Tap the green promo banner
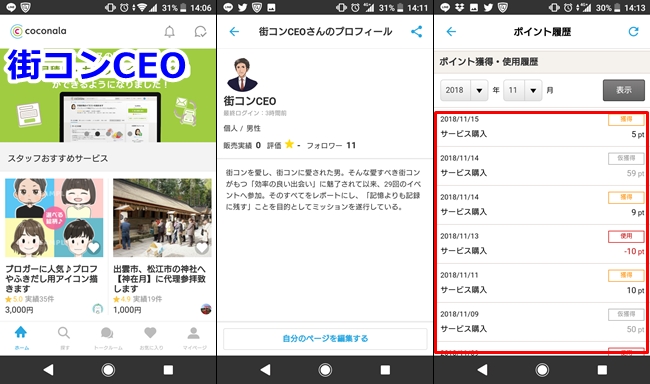This screenshot has width=650, height=384. 108,95
